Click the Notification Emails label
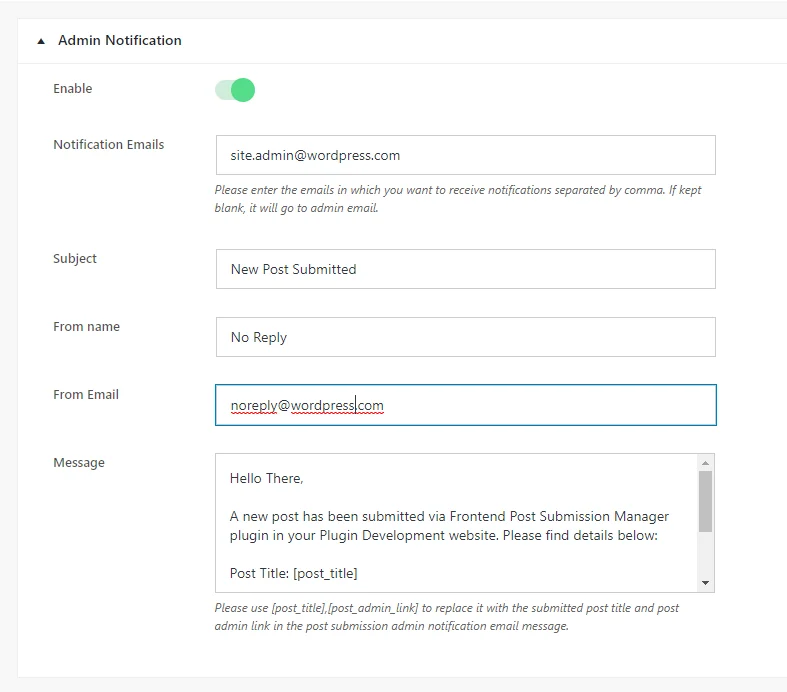The width and height of the screenshot is (787, 692). (109, 145)
